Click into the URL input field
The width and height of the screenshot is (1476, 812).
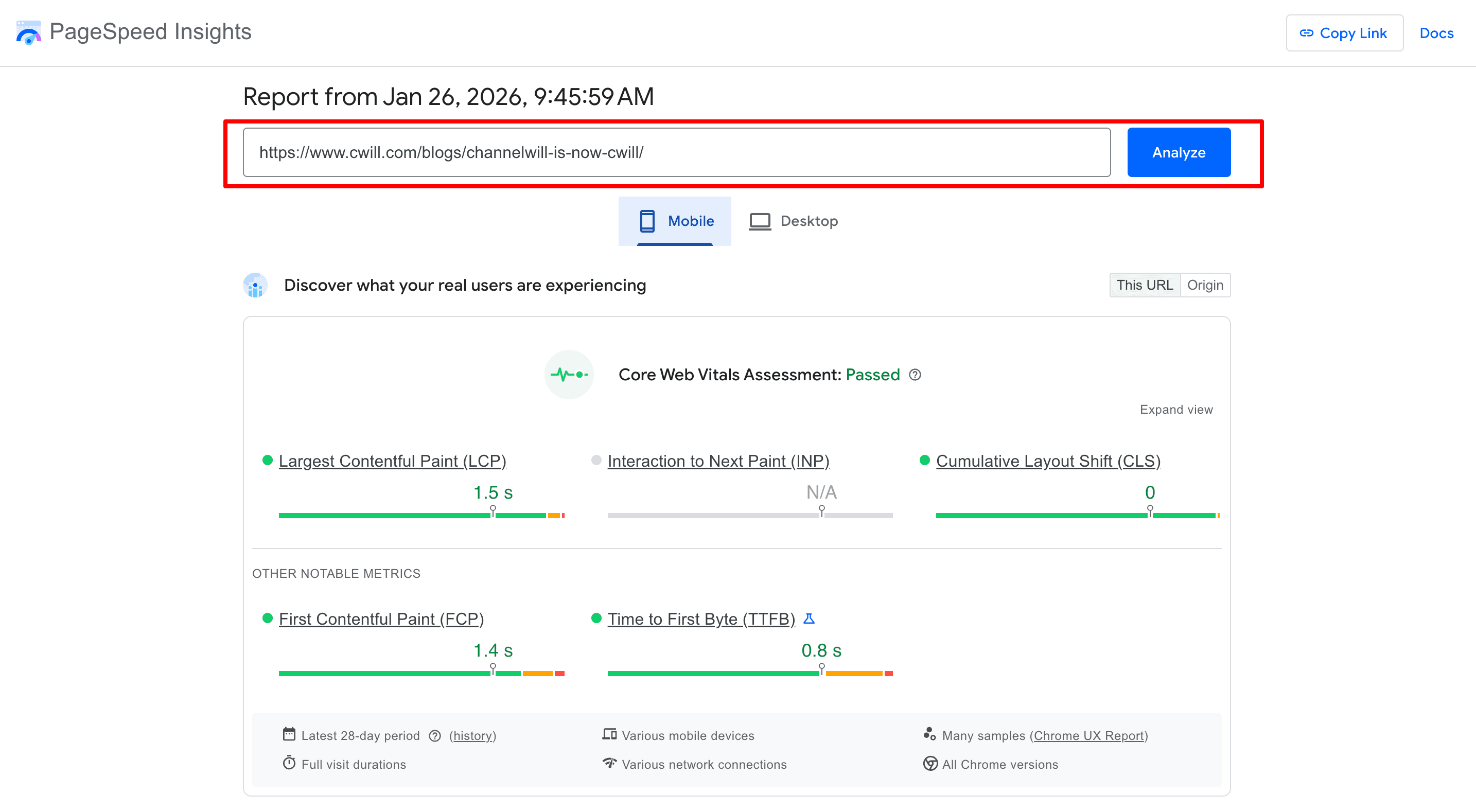(676, 152)
